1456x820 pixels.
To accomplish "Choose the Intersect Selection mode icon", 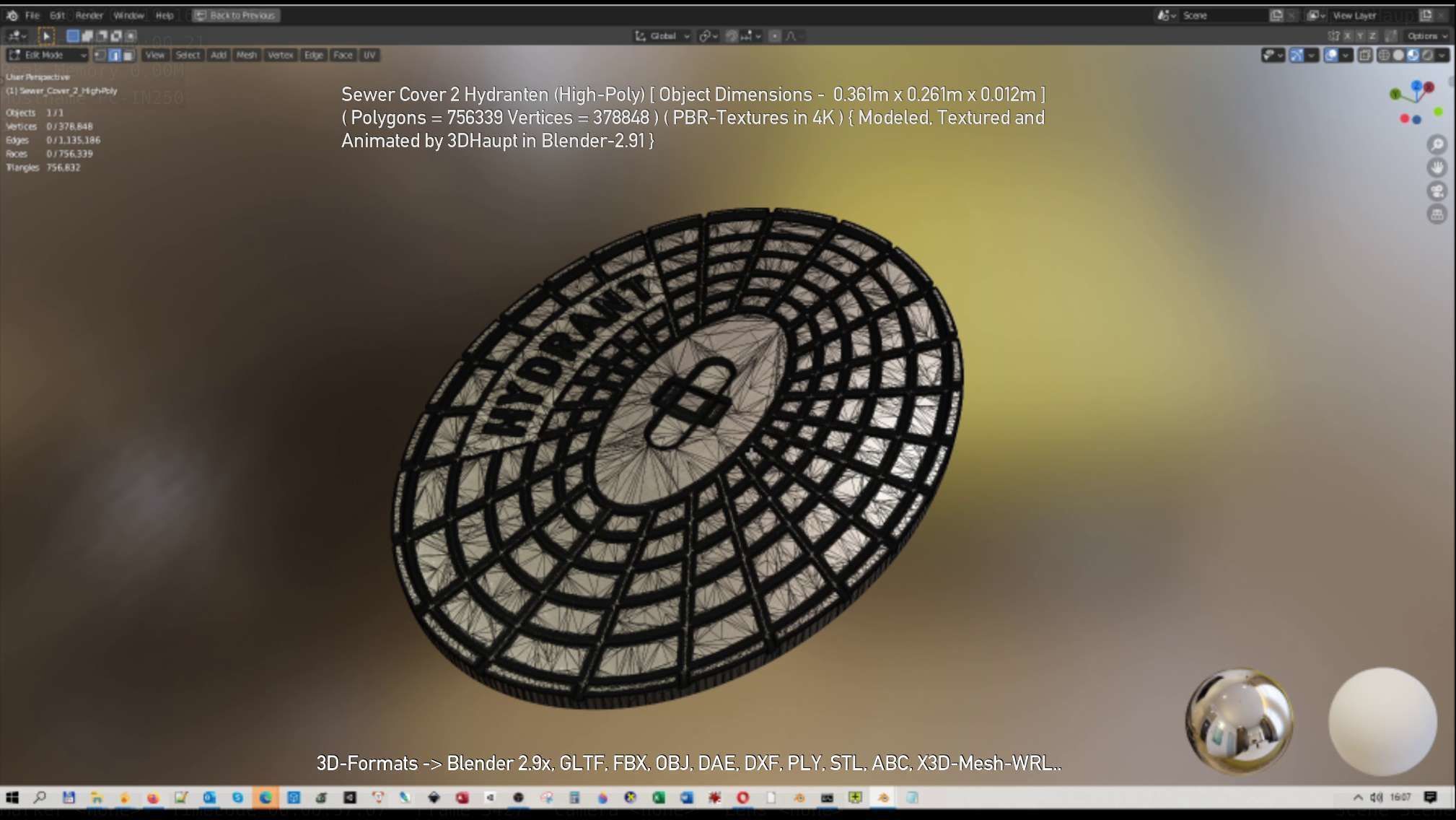I will 131,35.
